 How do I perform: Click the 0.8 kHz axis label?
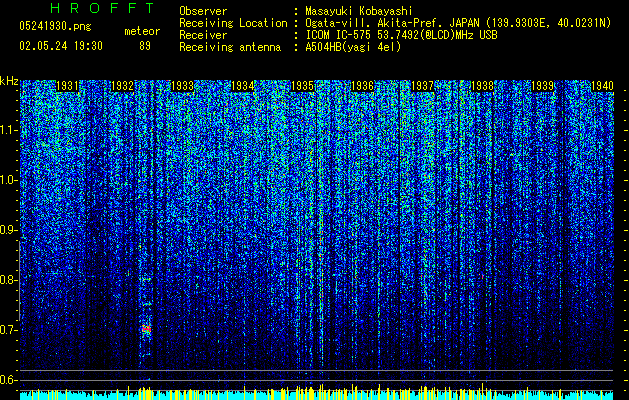click(x=9, y=280)
